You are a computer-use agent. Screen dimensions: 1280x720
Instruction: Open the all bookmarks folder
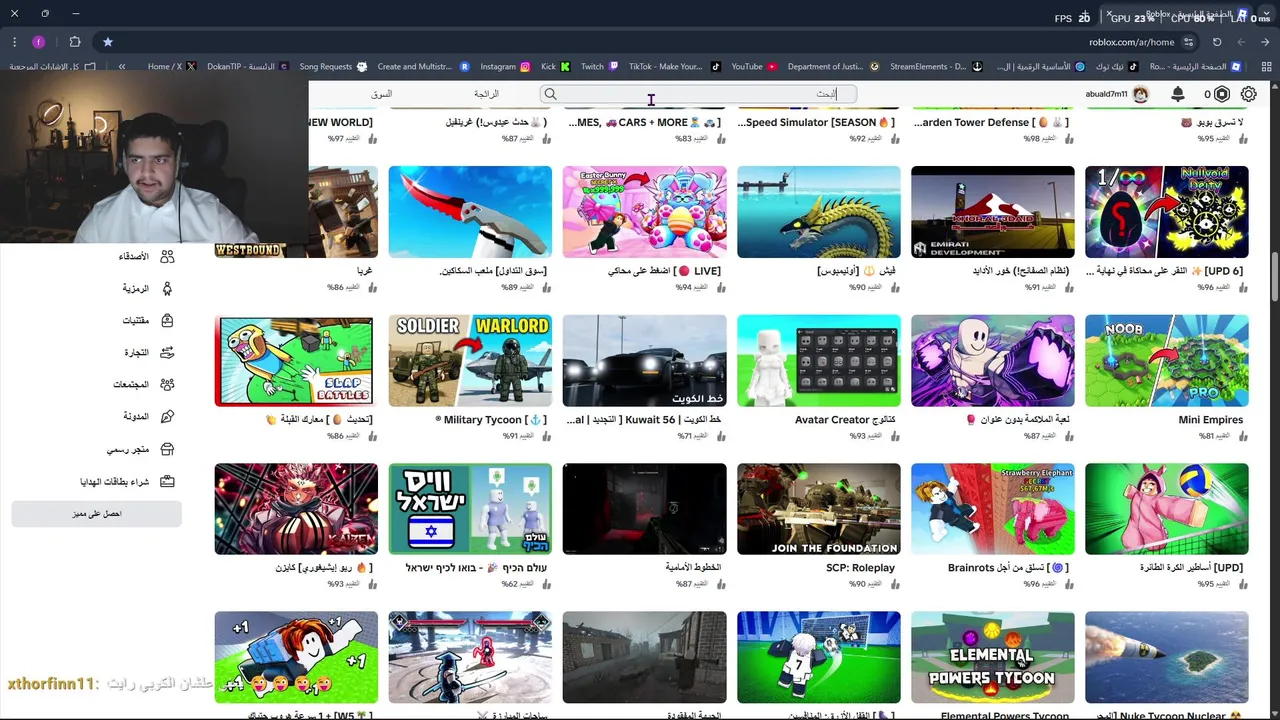pos(53,67)
